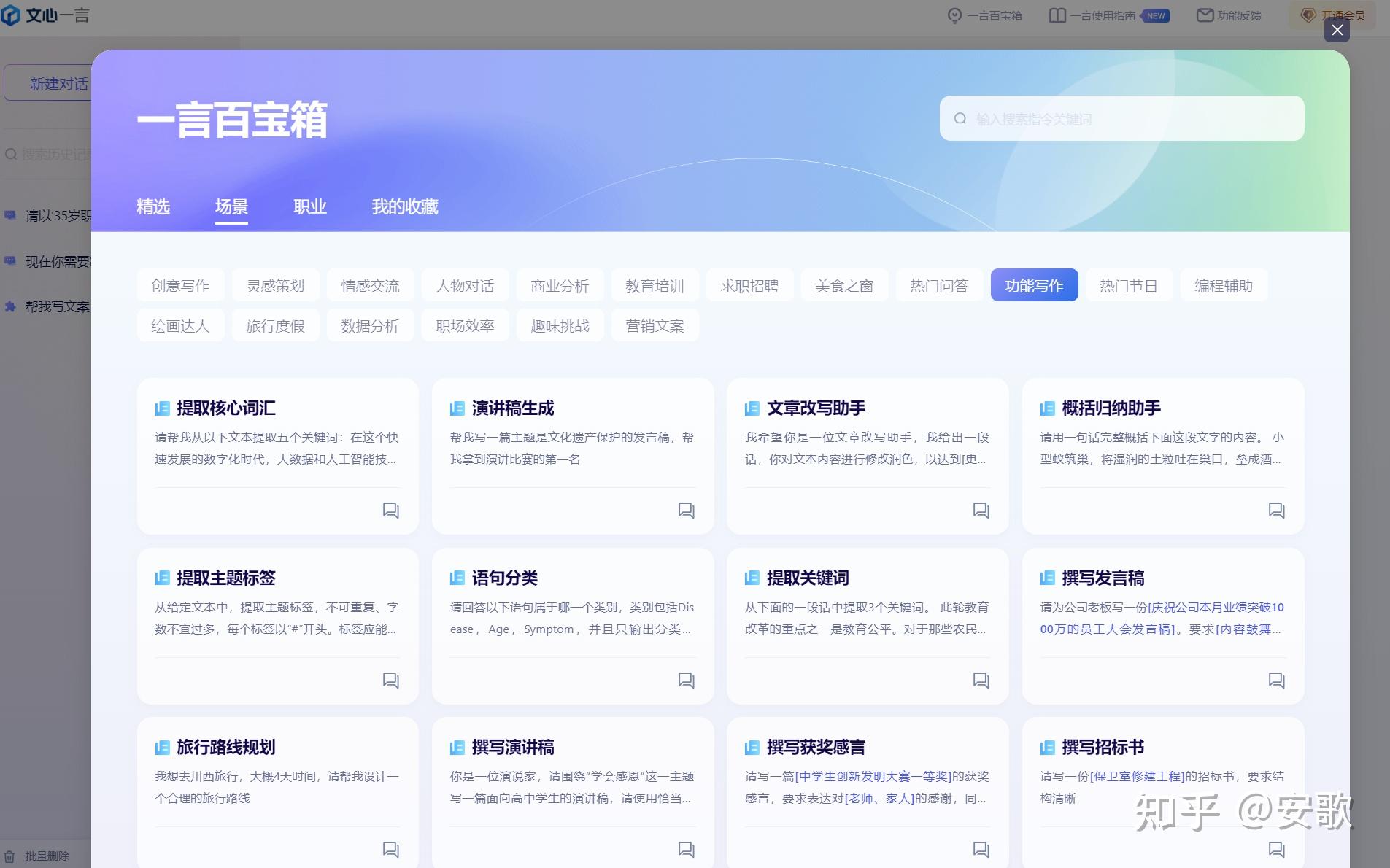Open the 提取关键词 prompt card title
This screenshot has width=1390, height=868.
click(808, 578)
